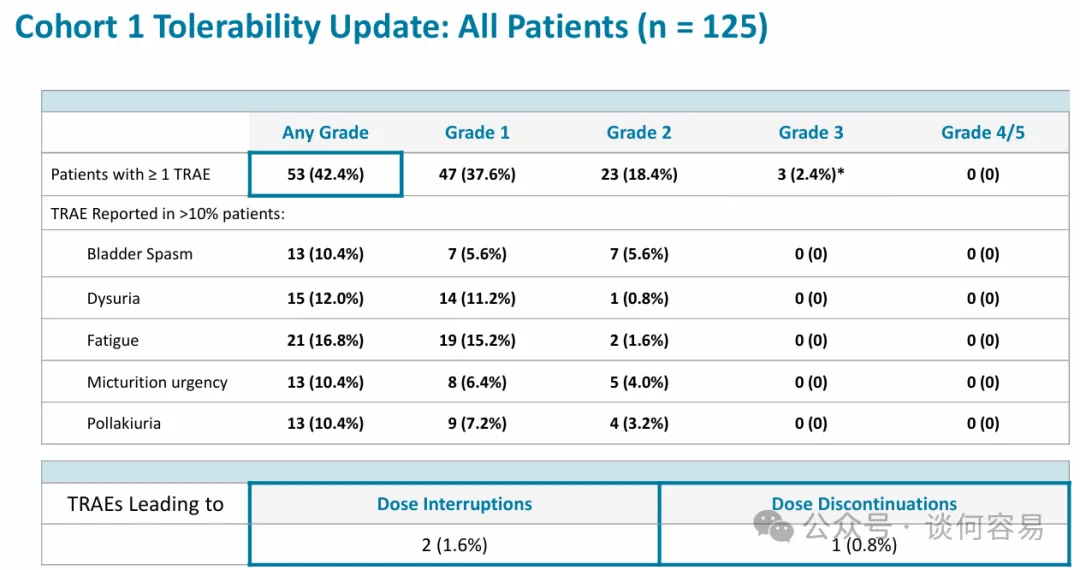The image size is (1080, 570).
Task: Click the Dysuria row label
Action: [x=113, y=298]
